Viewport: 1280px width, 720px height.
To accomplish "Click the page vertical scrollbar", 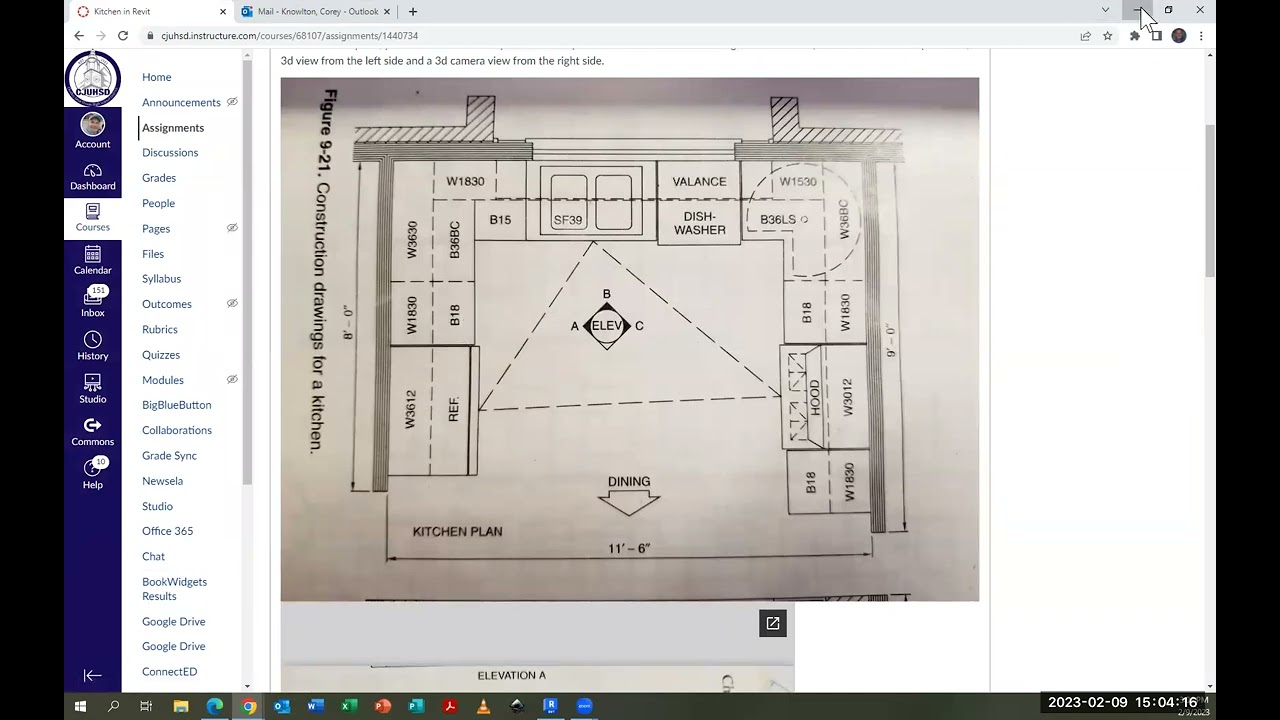I will [x=1210, y=200].
